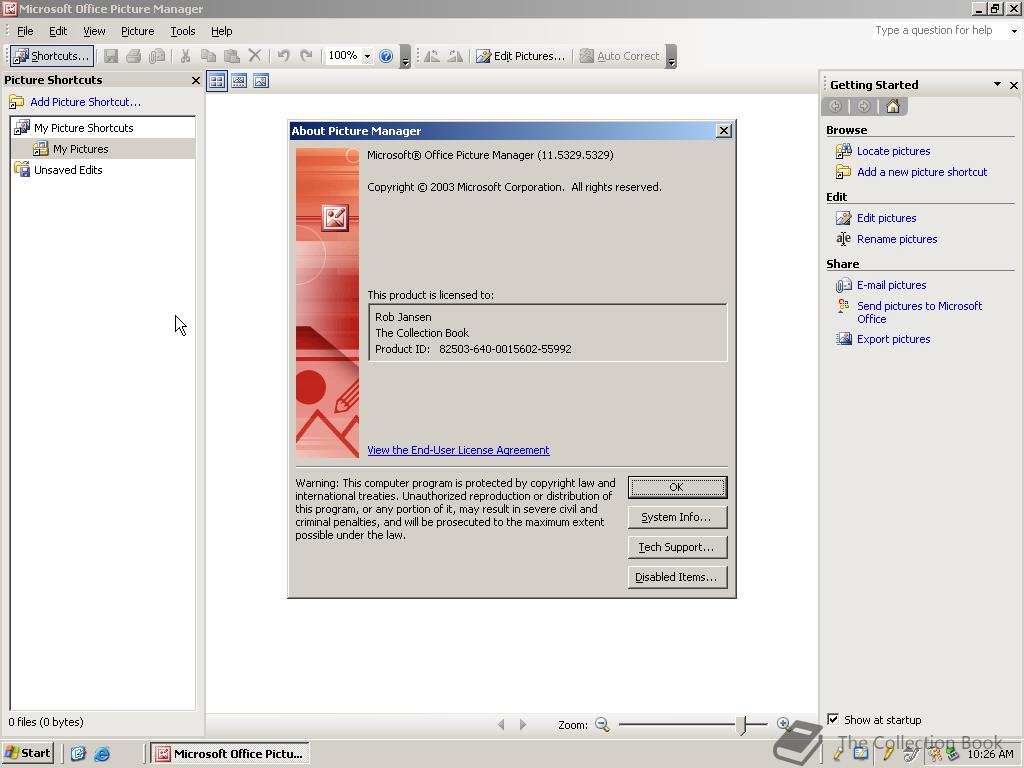Click the Type a question for help box
Screen dimensions: 1024x768
coord(940,30)
